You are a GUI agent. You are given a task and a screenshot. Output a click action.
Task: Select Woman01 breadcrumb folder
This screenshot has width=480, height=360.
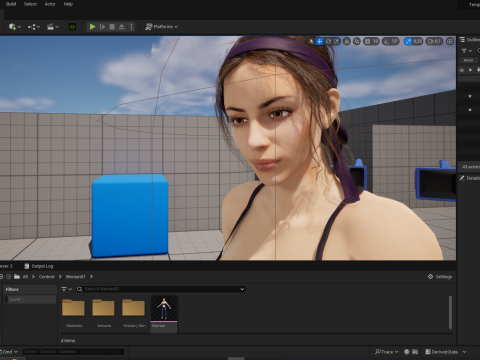tap(76, 276)
